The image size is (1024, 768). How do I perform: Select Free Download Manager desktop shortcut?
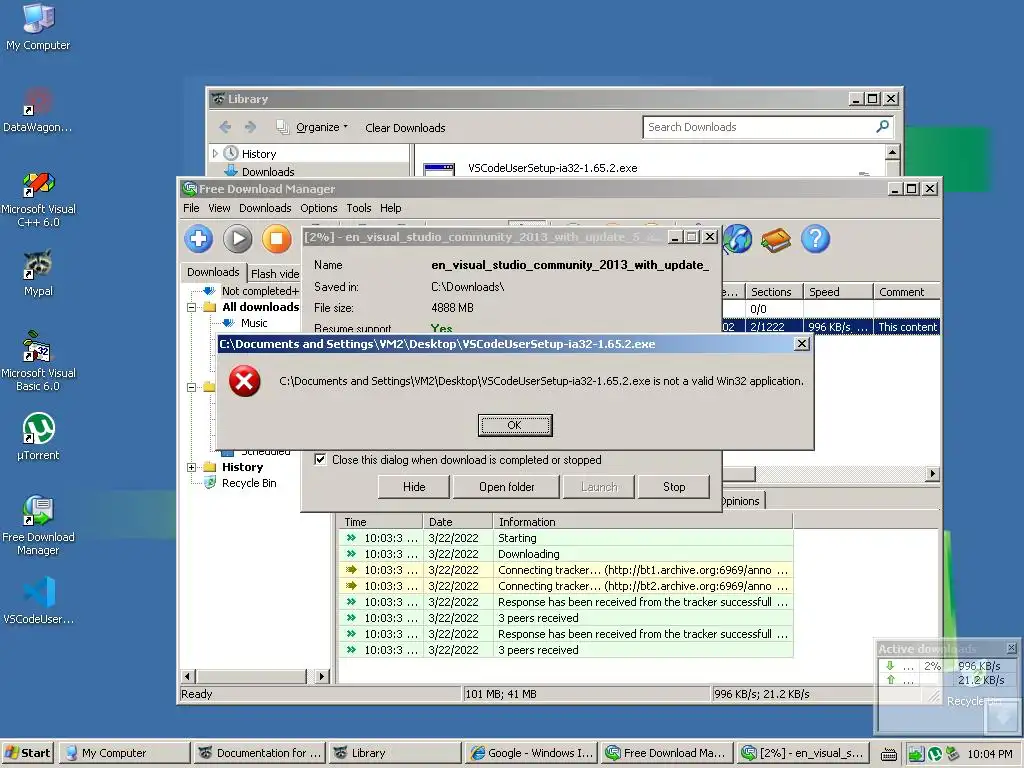pyautogui.click(x=38, y=526)
